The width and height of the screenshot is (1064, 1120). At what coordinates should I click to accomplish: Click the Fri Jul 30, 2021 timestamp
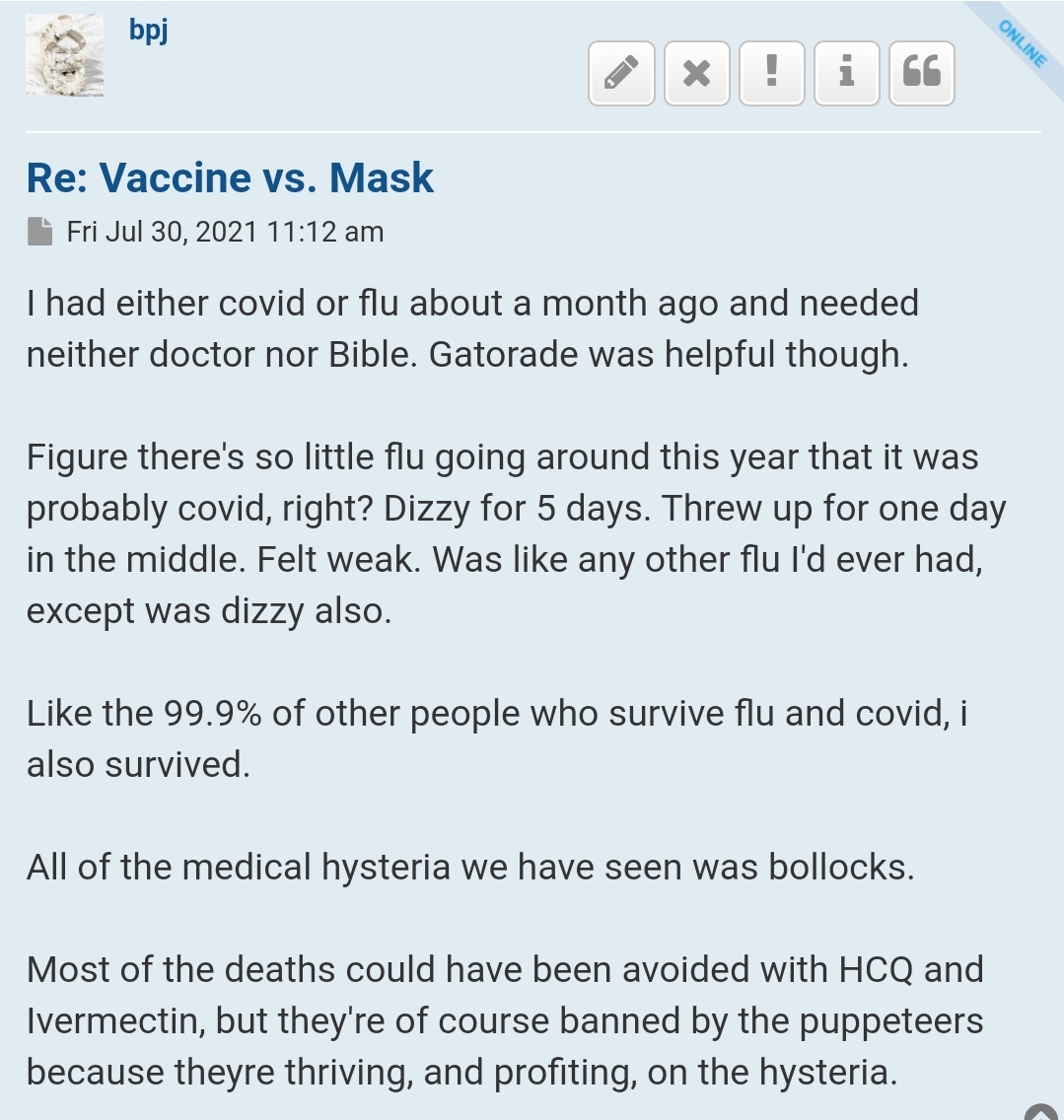225,232
